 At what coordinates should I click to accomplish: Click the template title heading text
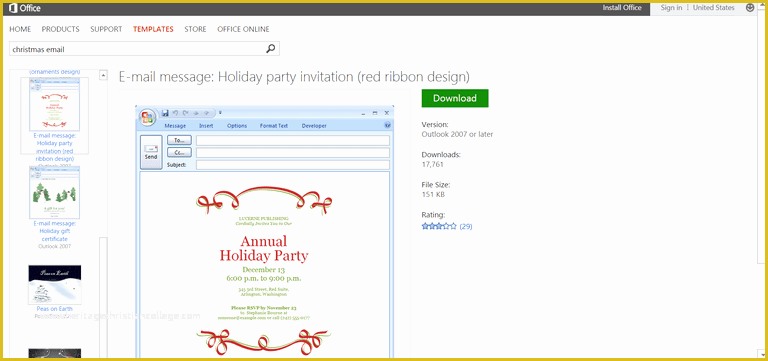coord(294,77)
